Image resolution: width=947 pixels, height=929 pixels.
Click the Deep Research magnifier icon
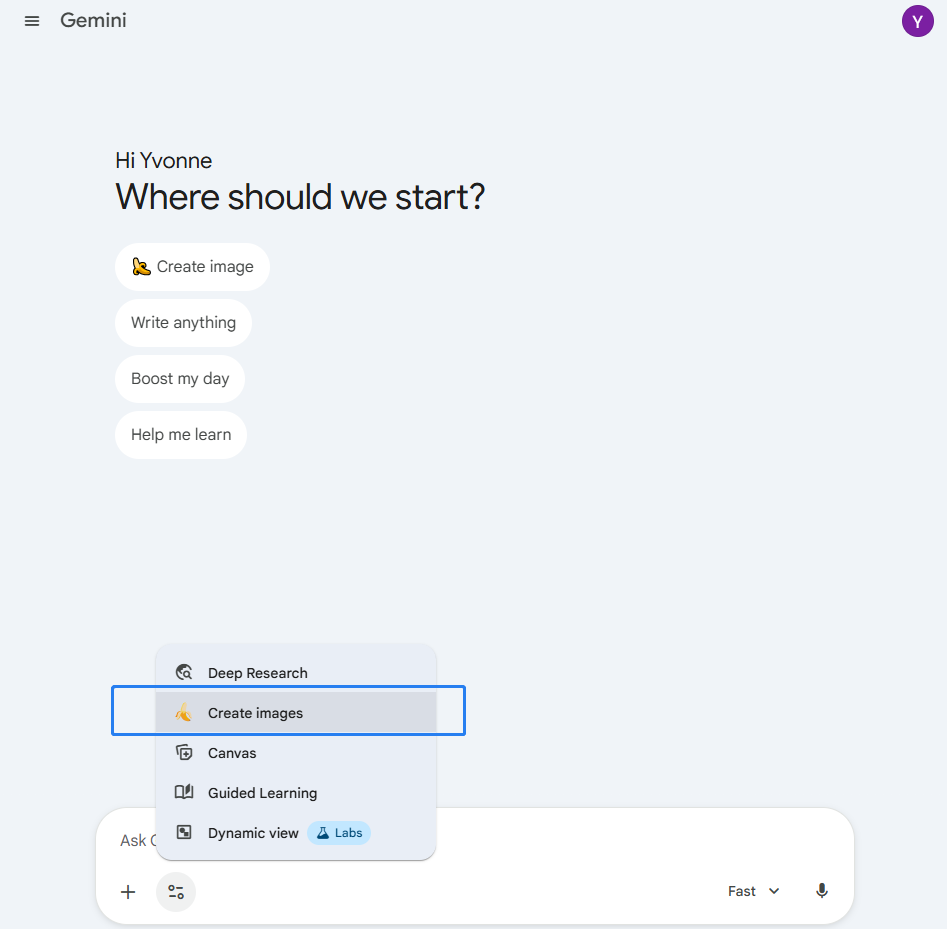184,673
